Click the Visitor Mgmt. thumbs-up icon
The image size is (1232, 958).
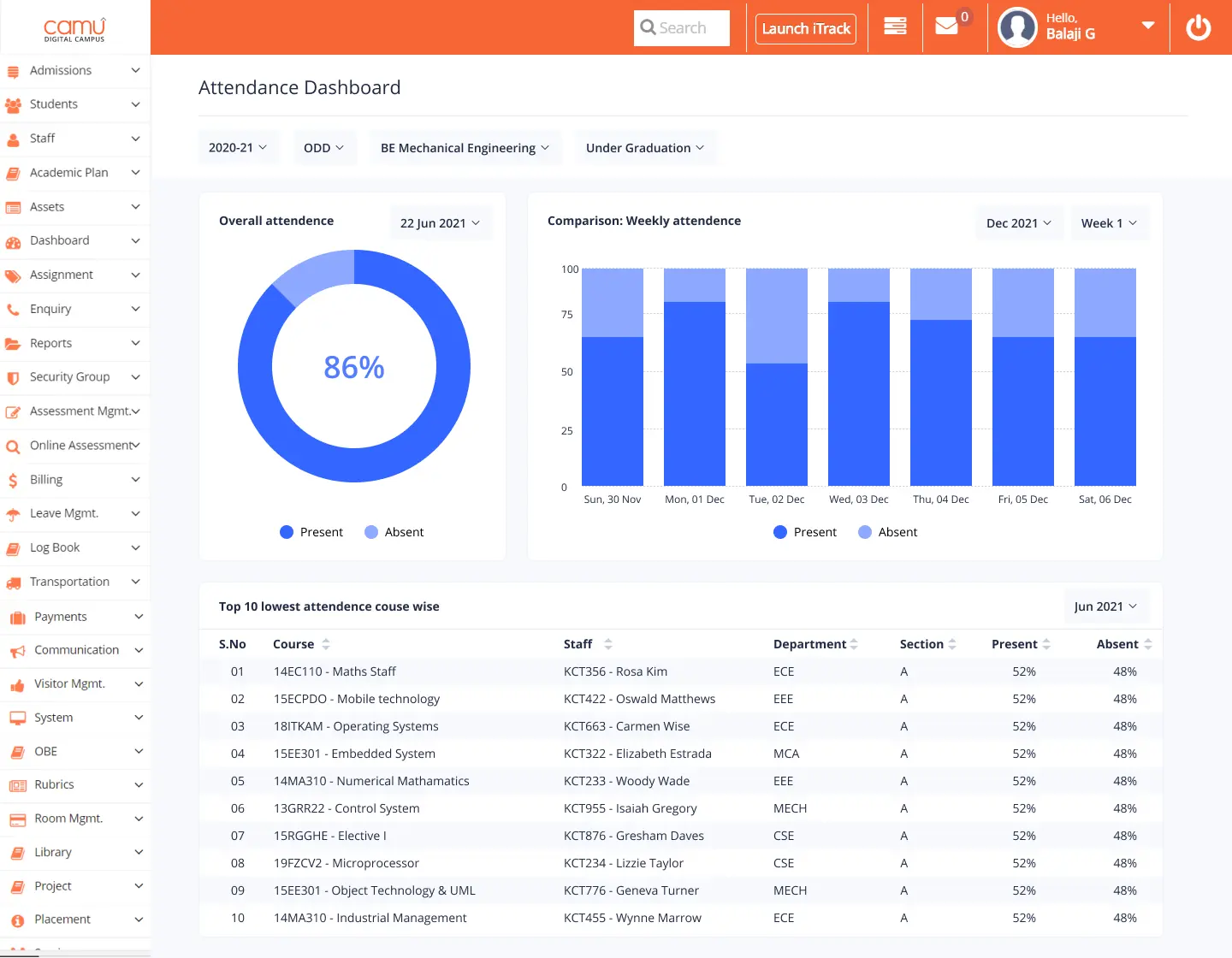[x=17, y=685]
